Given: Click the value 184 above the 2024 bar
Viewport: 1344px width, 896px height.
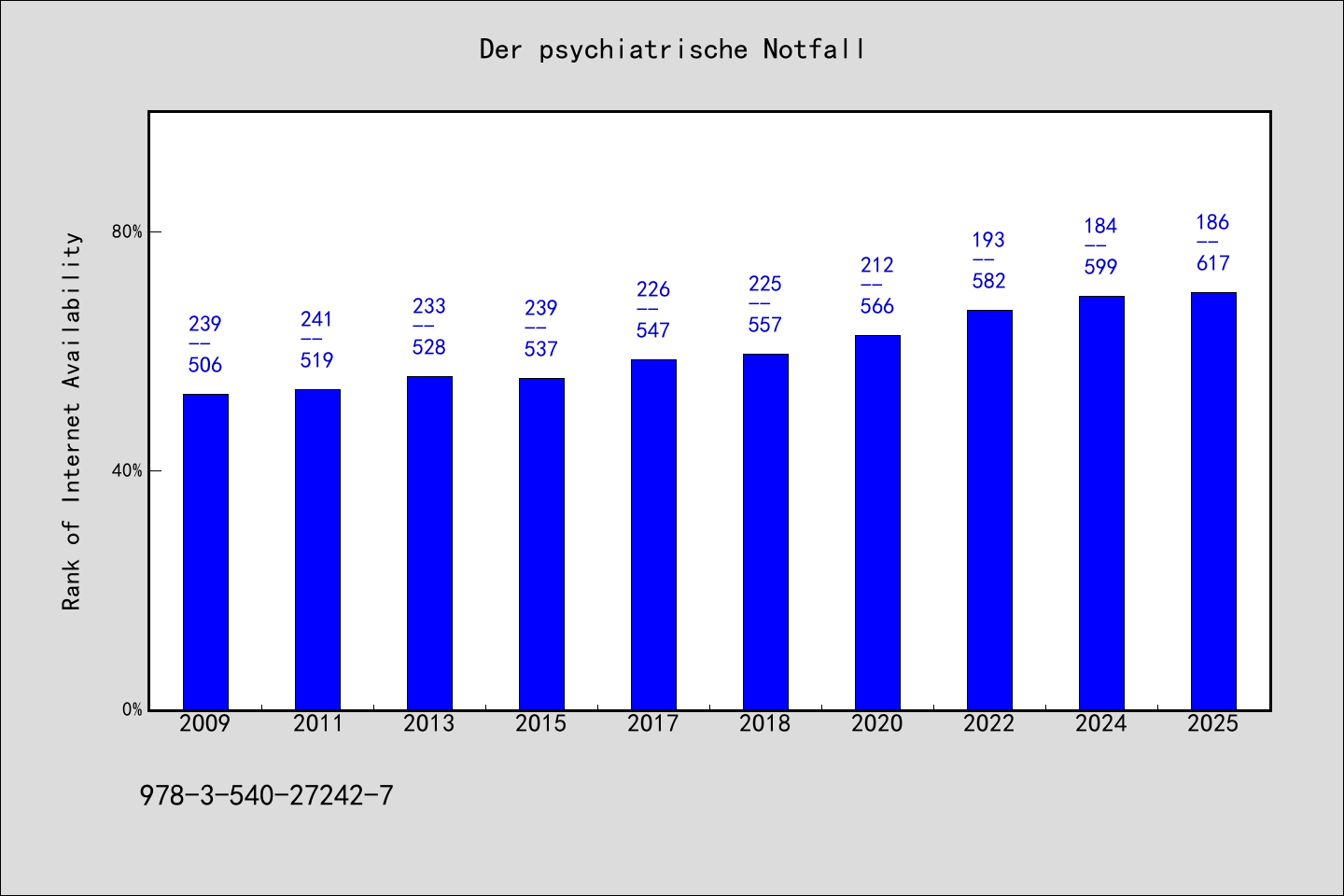Looking at the screenshot, I should point(1101,226).
